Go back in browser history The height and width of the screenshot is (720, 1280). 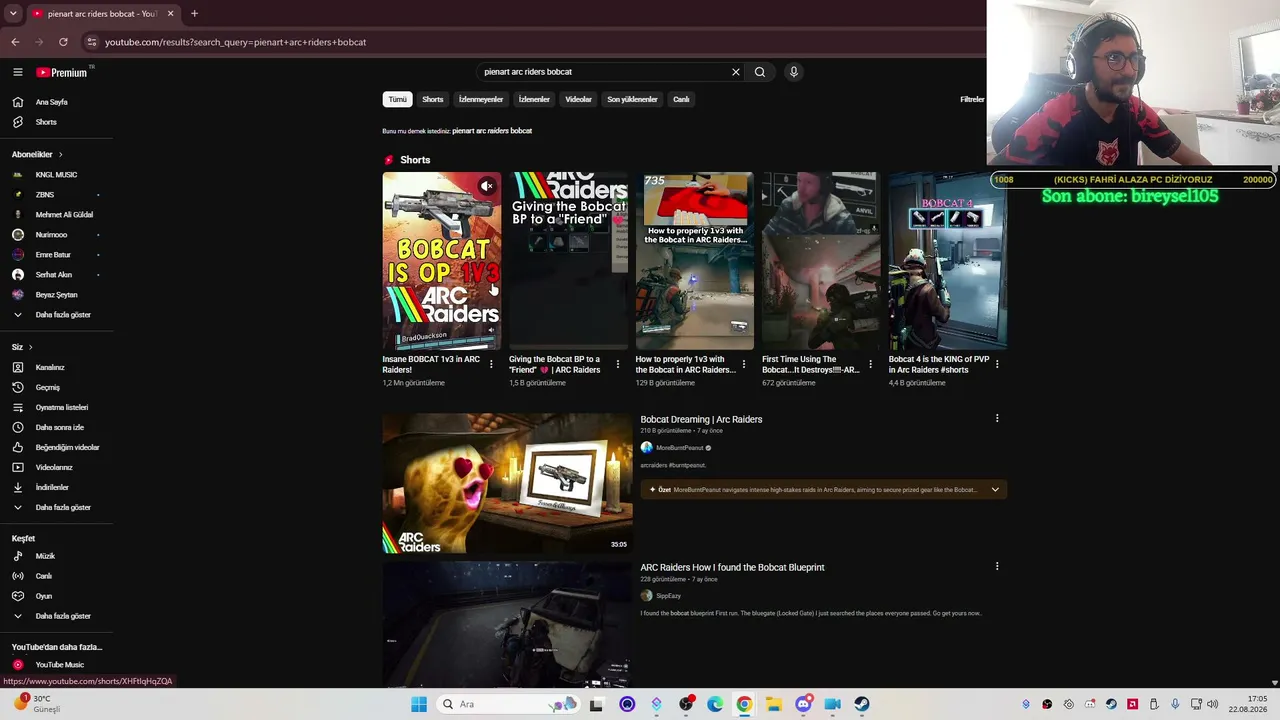click(x=15, y=42)
